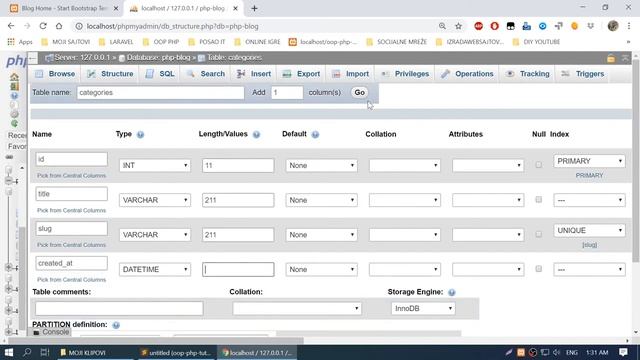The height and width of the screenshot is (360, 640).
Task: Open DATETIME type dropdown for created_at
Action: click(x=155, y=269)
